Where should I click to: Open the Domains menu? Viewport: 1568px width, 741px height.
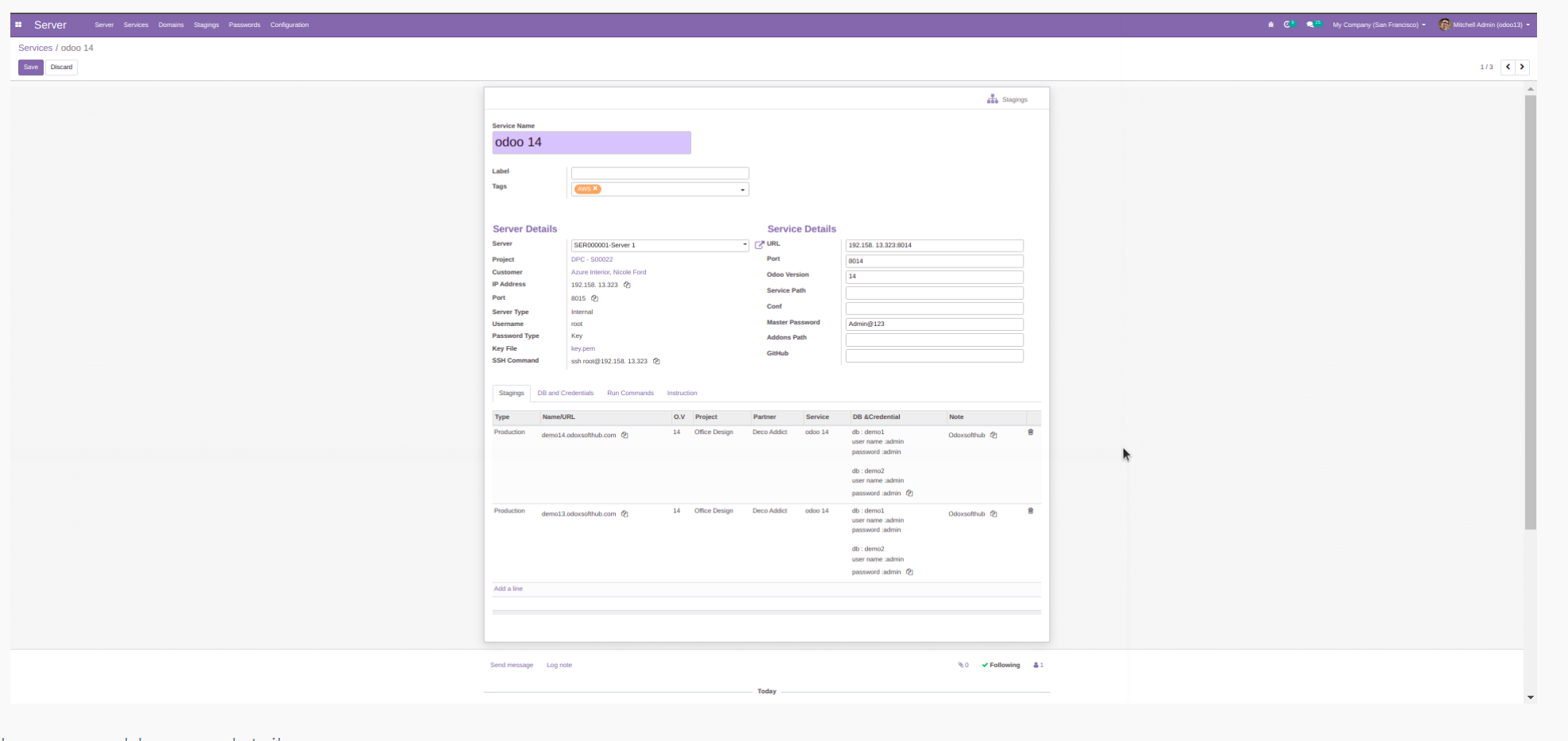(x=171, y=25)
